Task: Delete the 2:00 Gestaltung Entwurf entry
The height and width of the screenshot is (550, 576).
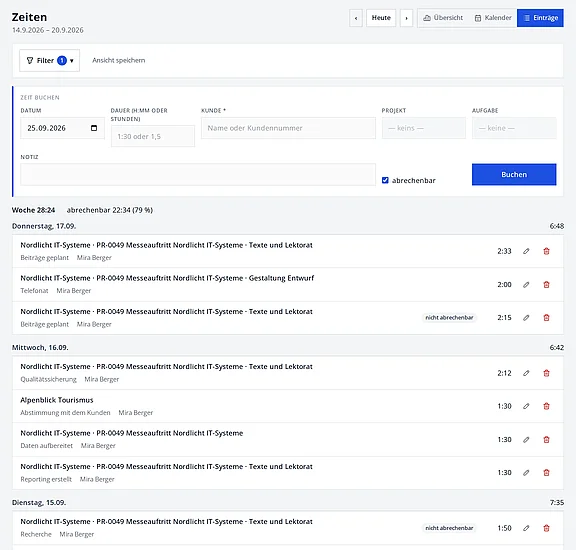Action: [546, 285]
